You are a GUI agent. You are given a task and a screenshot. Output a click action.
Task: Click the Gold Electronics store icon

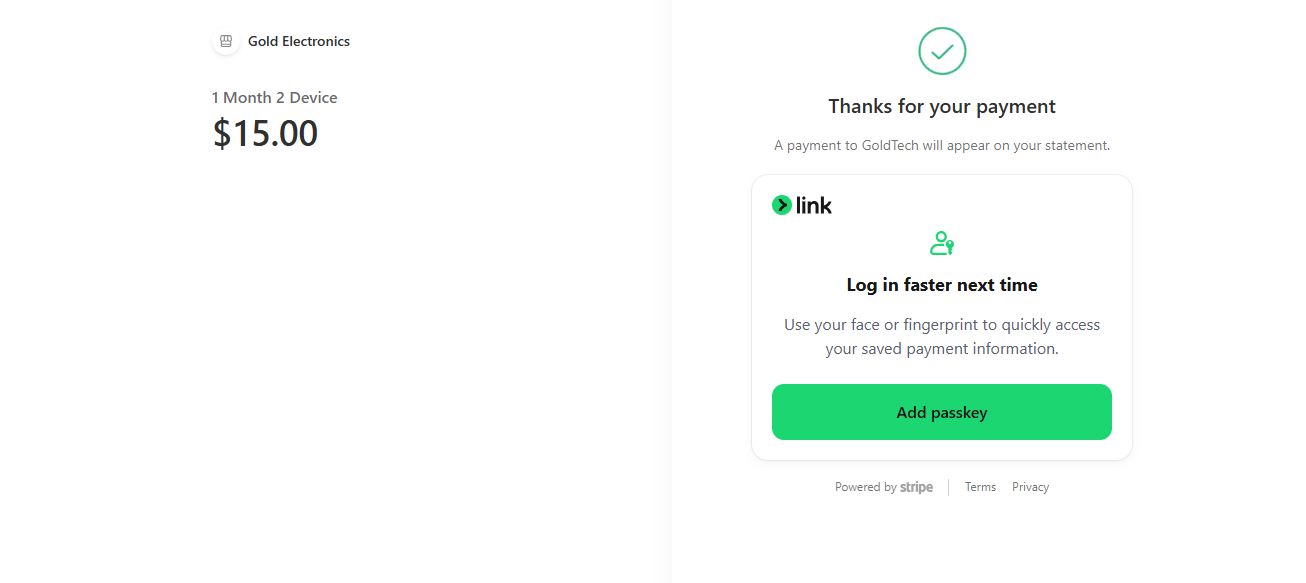pos(226,42)
